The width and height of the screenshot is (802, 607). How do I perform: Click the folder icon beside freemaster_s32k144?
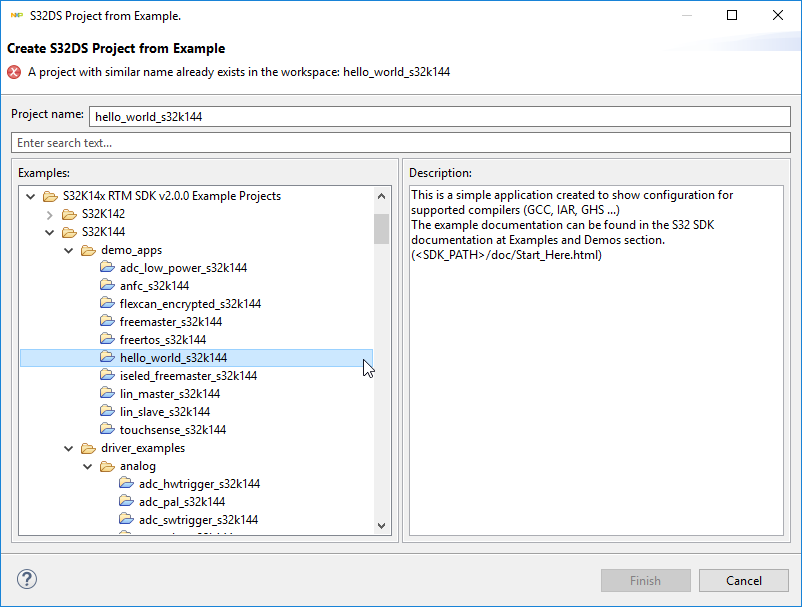tap(107, 322)
